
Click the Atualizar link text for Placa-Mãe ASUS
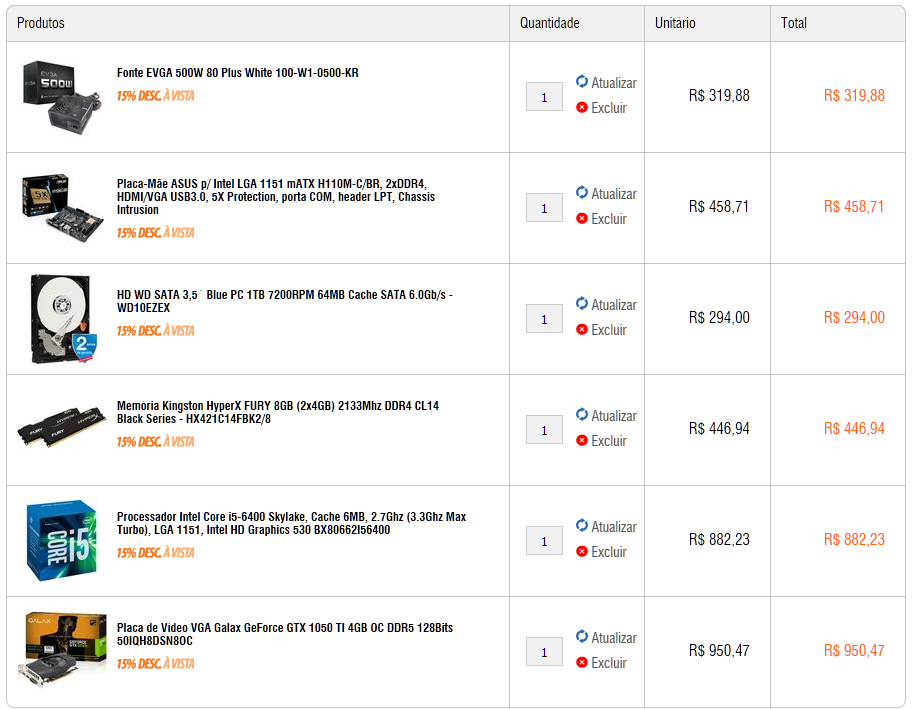614,194
